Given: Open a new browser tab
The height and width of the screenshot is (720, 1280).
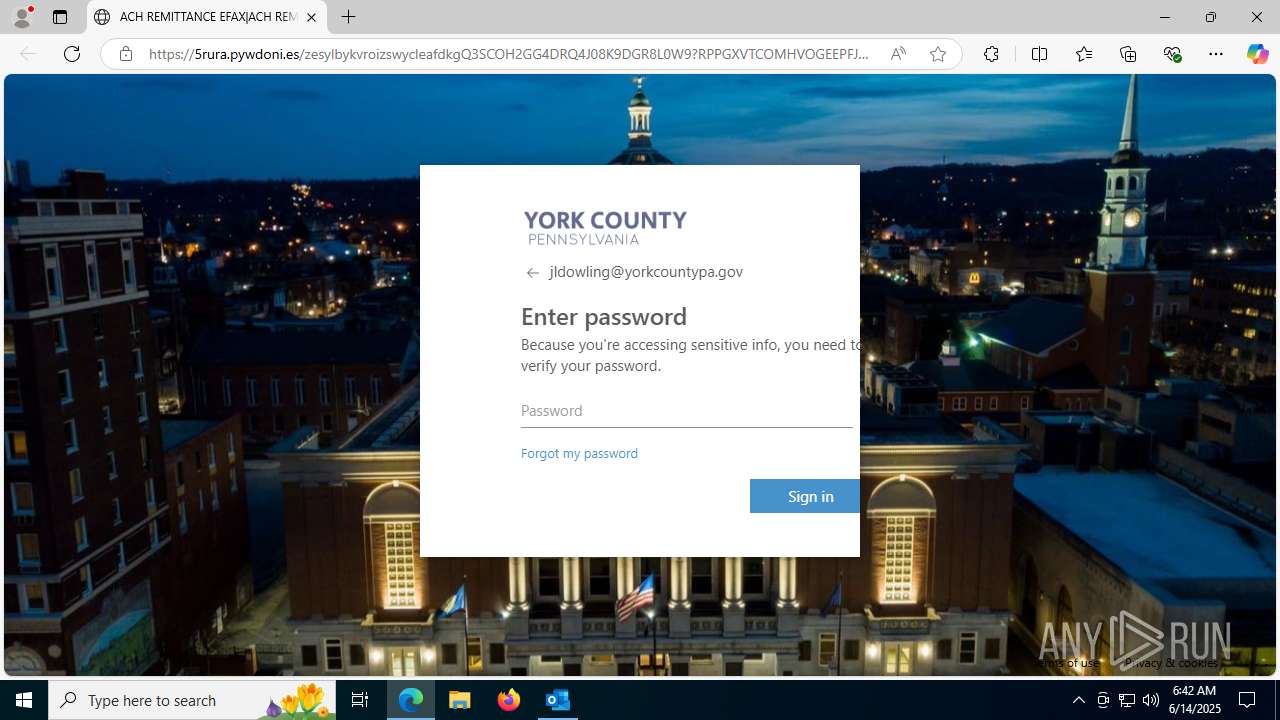Looking at the screenshot, I should pyautogui.click(x=348, y=17).
